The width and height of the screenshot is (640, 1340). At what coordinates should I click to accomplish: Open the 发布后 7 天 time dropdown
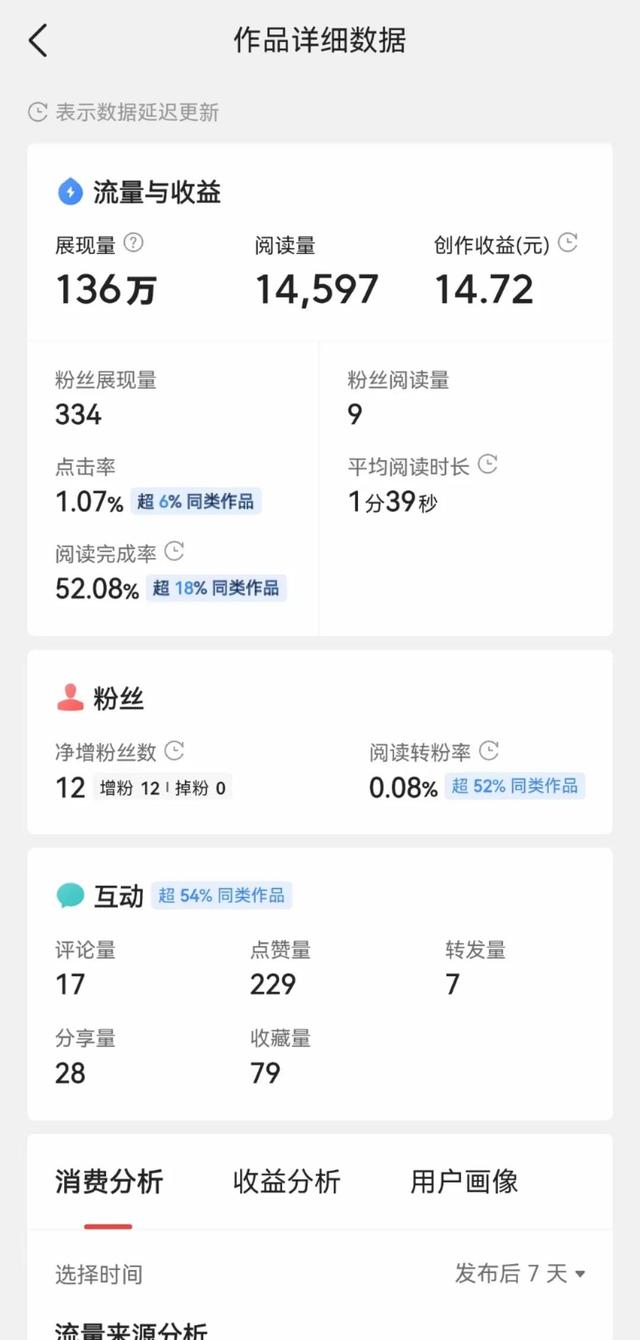pyautogui.click(x=520, y=1273)
